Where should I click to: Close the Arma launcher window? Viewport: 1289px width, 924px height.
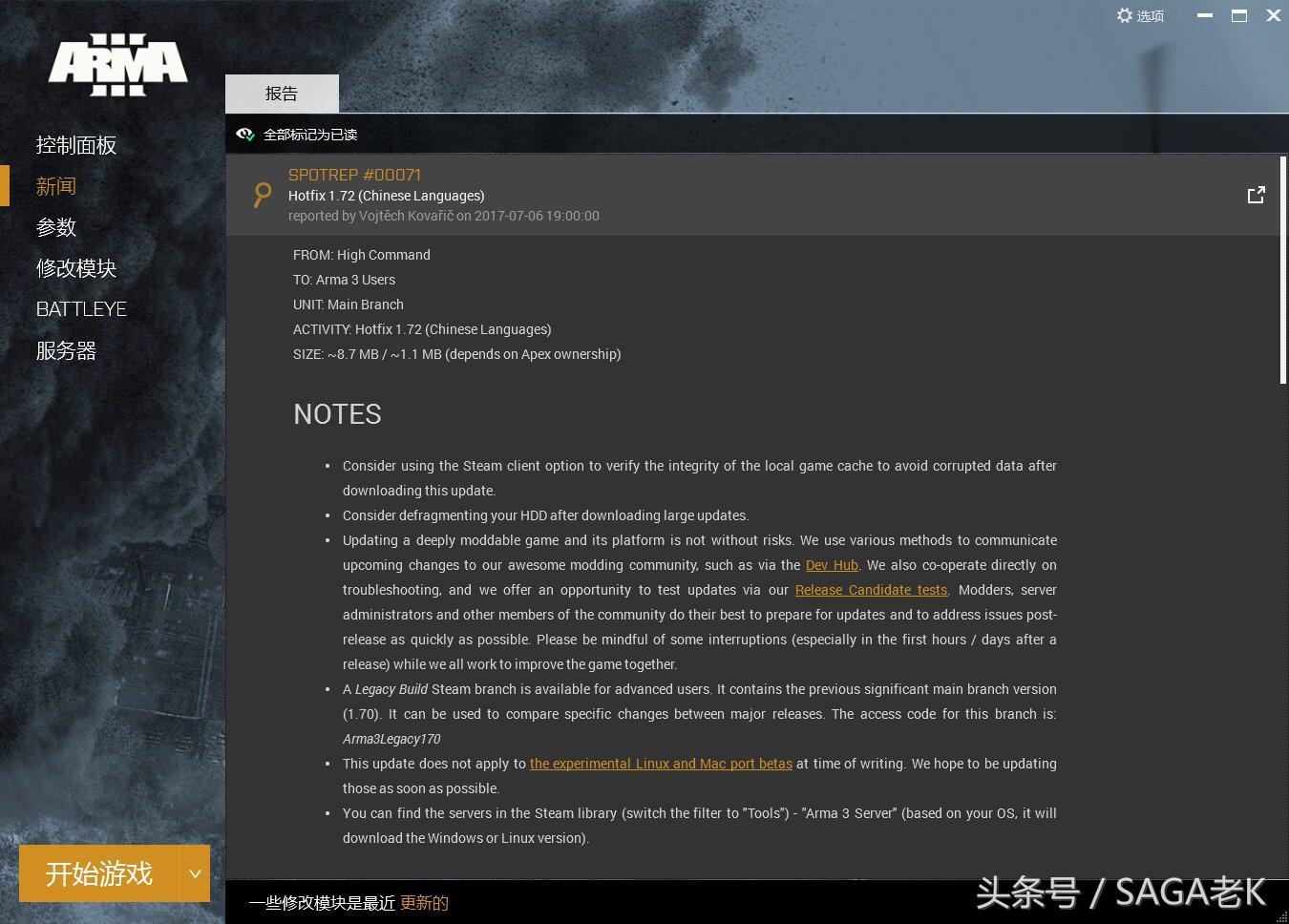tap(1274, 15)
